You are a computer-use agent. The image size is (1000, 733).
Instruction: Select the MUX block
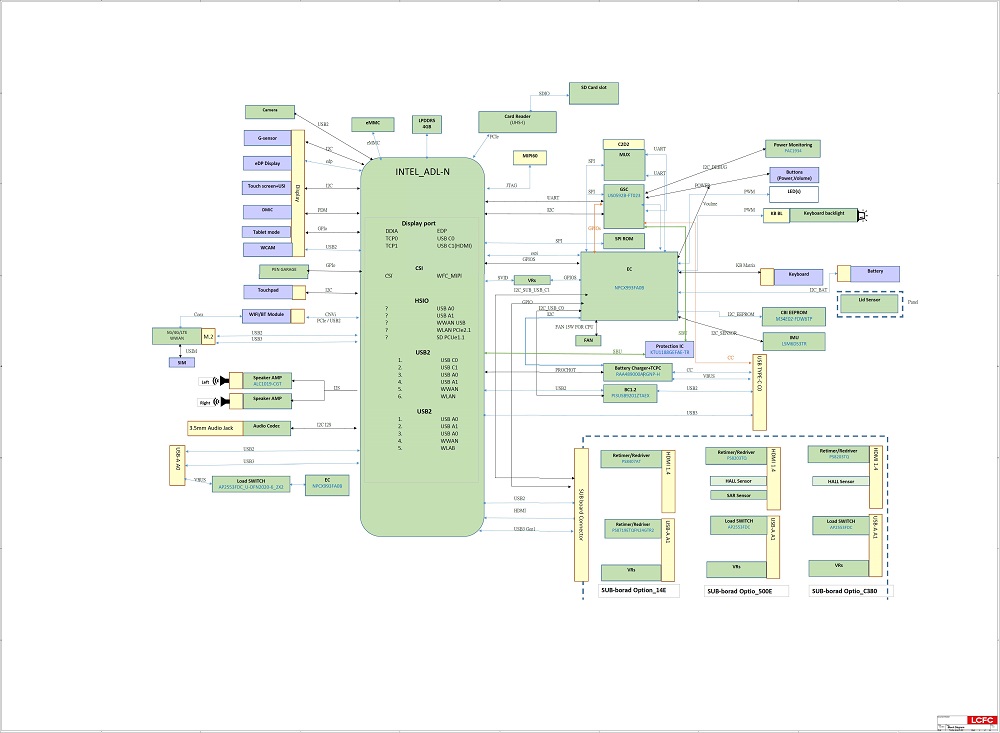[624, 165]
